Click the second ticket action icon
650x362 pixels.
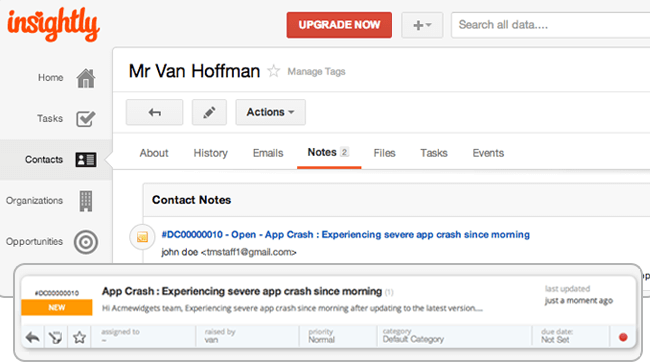(56, 338)
